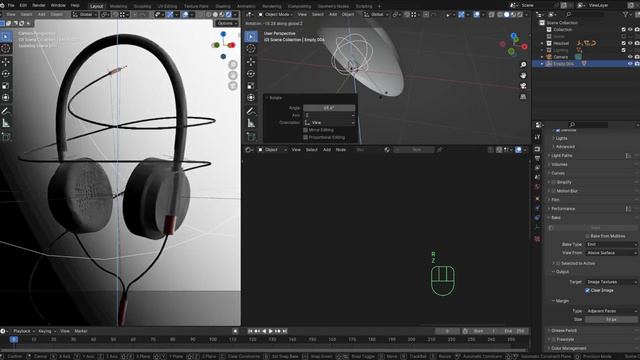The image size is (640, 360).
Task: Select the Rotate tool in left viewport toolbar
Action: tap(6, 74)
